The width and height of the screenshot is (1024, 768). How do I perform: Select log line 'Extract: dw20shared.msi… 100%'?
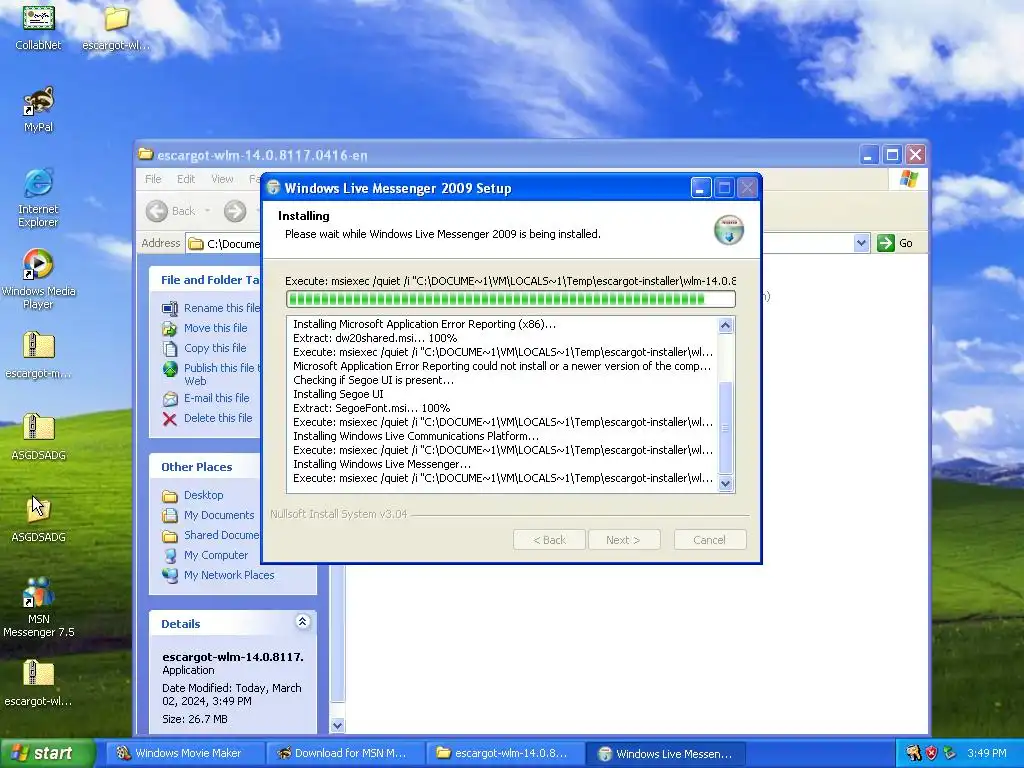point(375,338)
